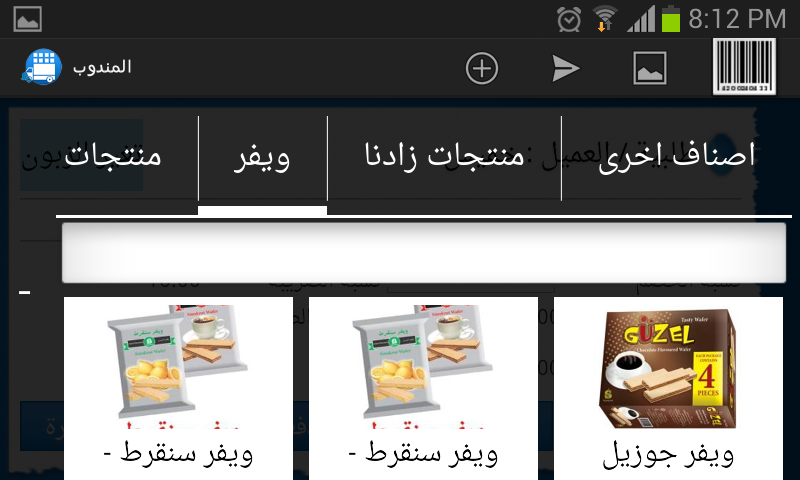Tap the Wi-Fi status bar icon
The width and height of the screenshot is (800, 480).
[605, 19]
